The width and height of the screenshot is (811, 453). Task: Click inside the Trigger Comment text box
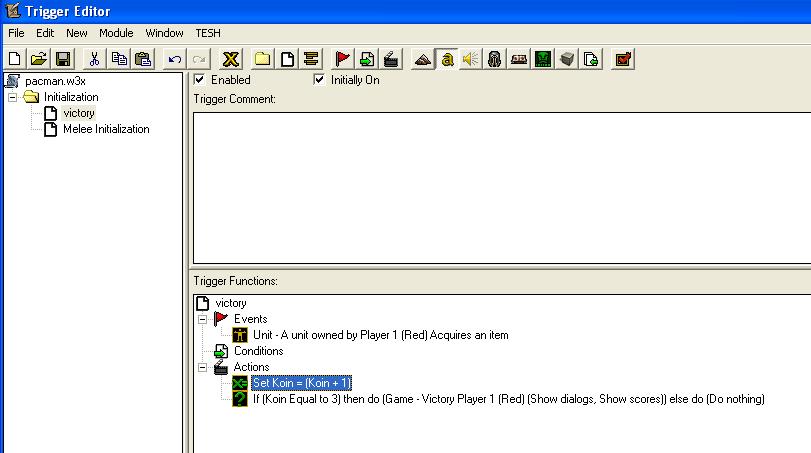502,188
